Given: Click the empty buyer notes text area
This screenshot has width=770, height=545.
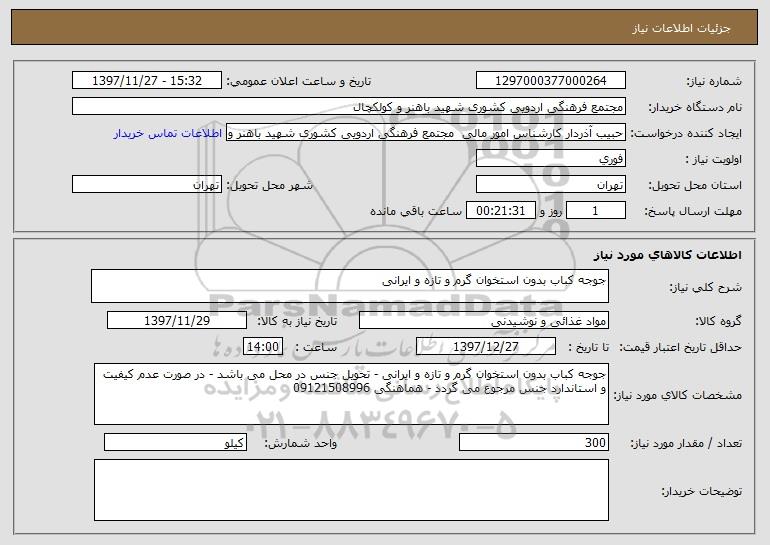Looking at the screenshot, I should click(351, 490).
